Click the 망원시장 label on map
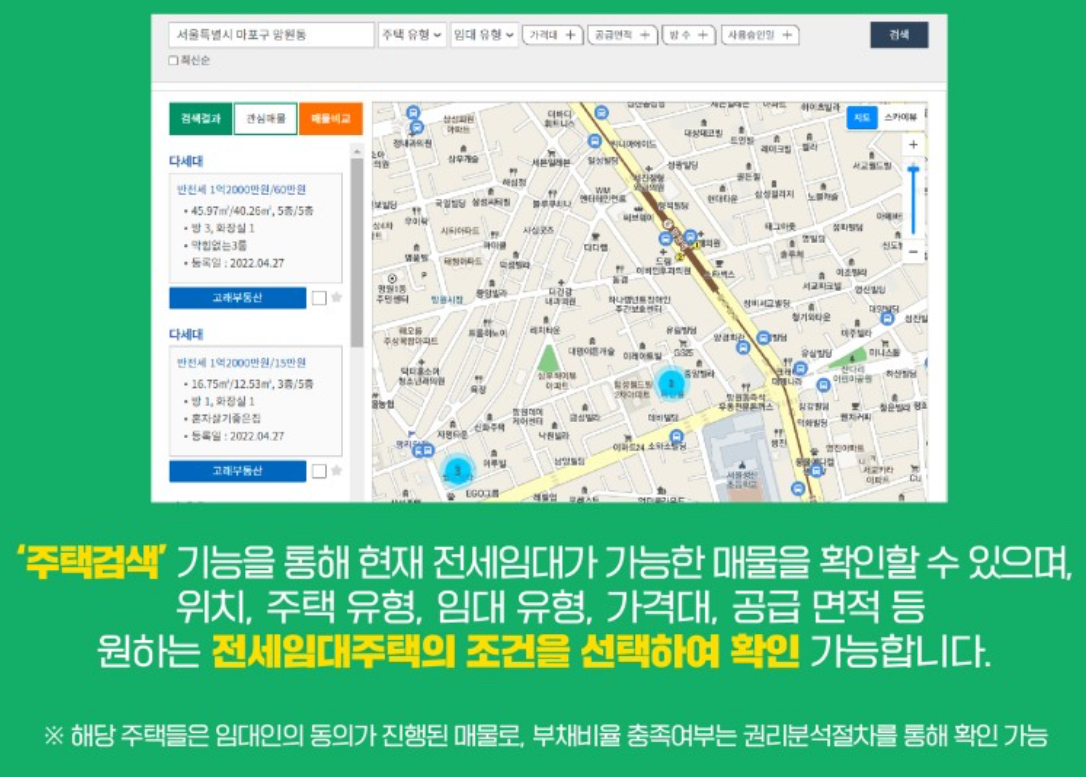The height and width of the screenshot is (777, 1086). point(447,299)
